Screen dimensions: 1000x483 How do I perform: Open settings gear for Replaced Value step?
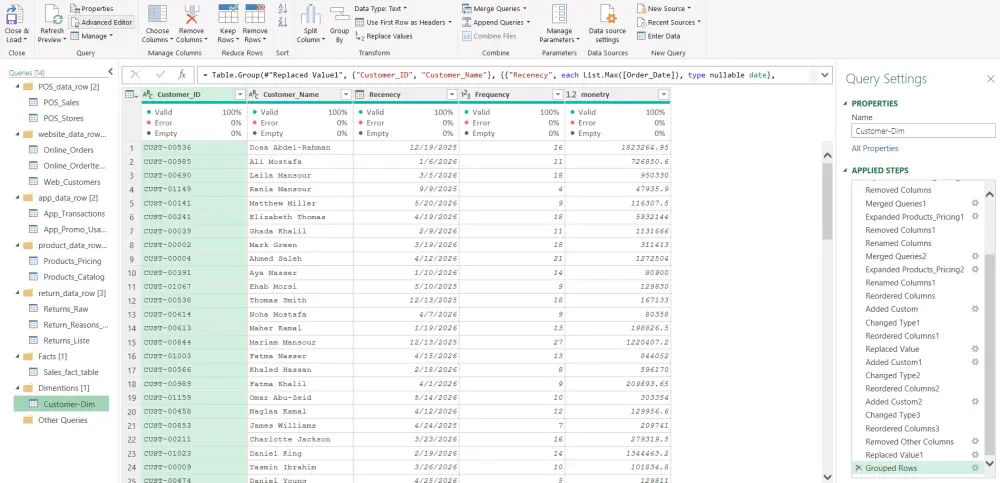[974, 349]
